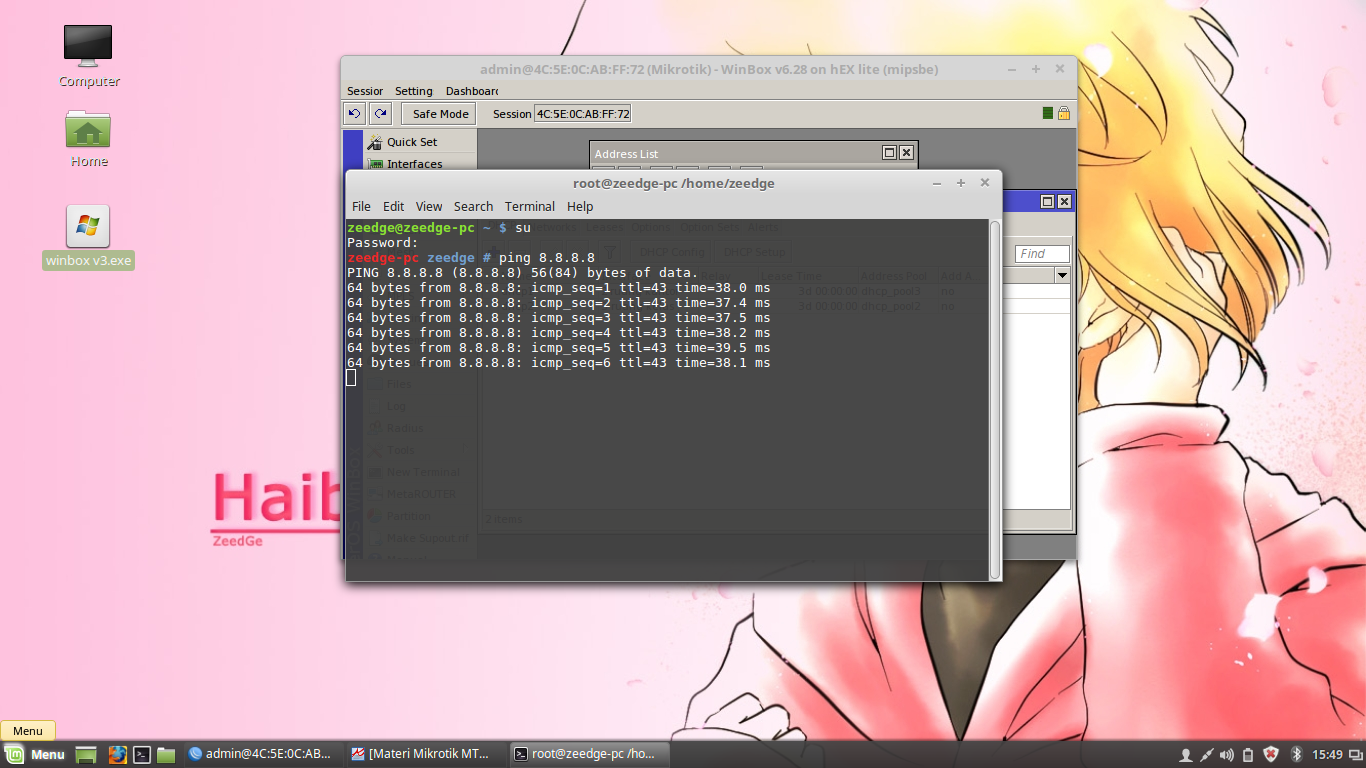Click the Find field in WinBox
Viewport: 1366px width, 768px height.
click(x=1043, y=254)
